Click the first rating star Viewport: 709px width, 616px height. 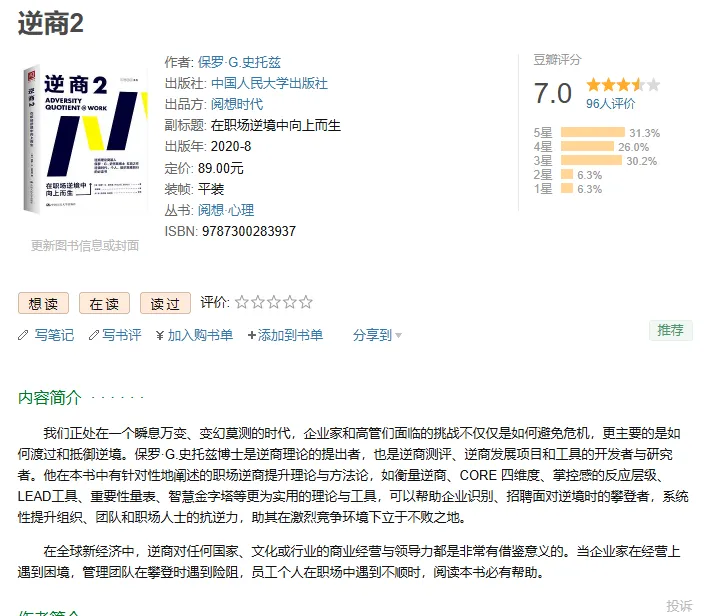point(242,302)
